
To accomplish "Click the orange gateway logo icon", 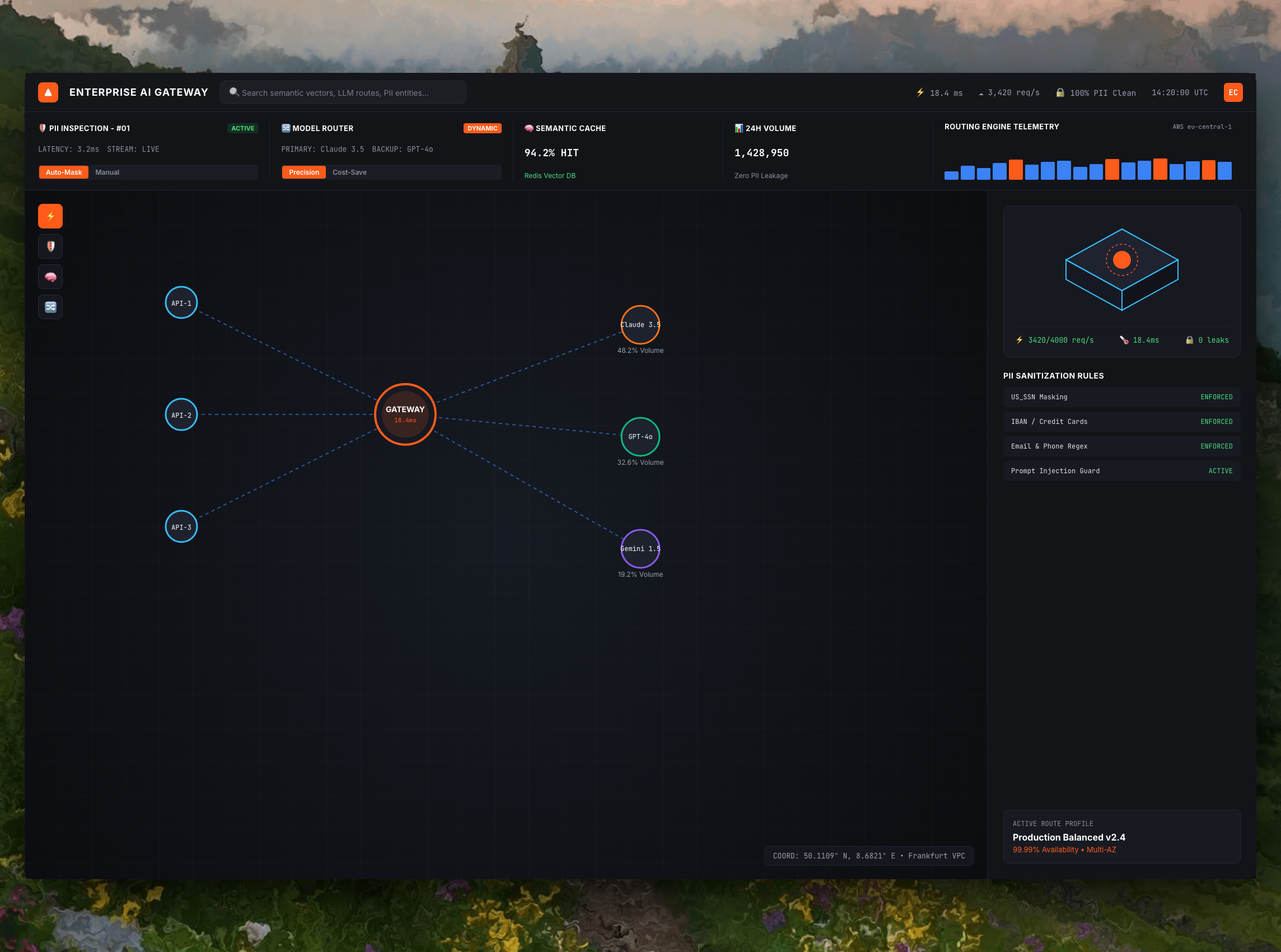I will pyautogui.click(x=48, y=92).
